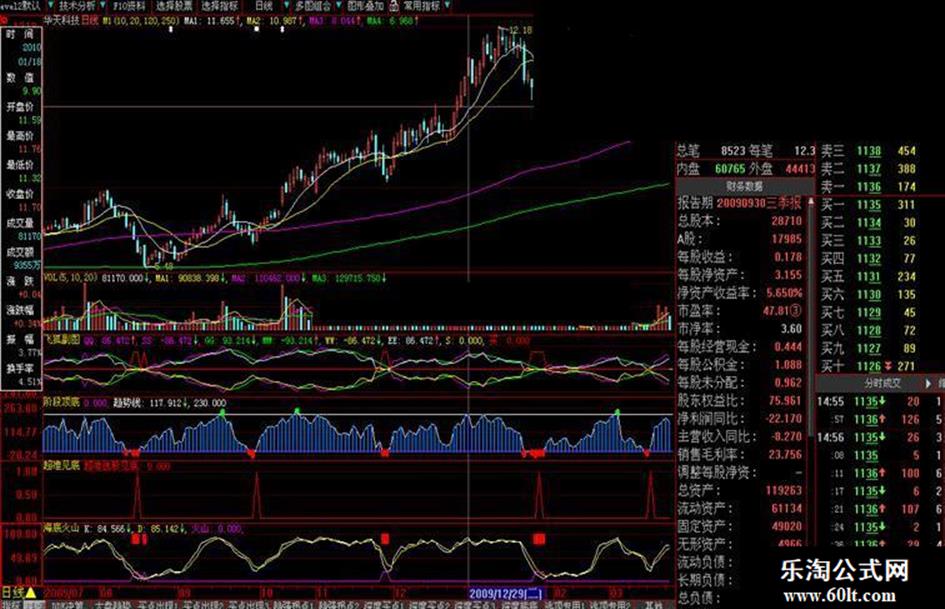Viewport: 945px width, 609px height.
Task: Click the 华天科技 stock name
Action: (x=61, y=21)
